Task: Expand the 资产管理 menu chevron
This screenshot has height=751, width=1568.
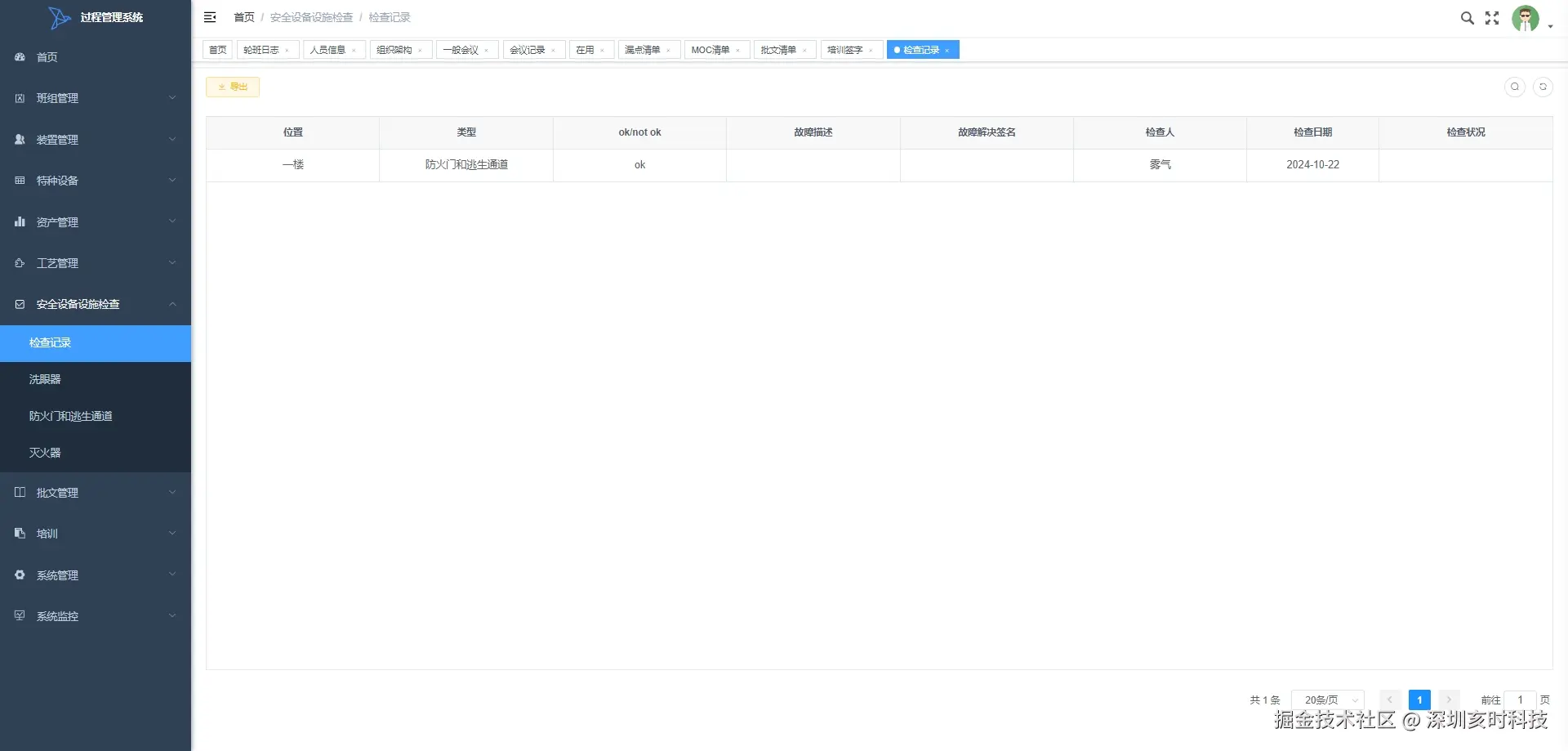Action: (172, 221)
